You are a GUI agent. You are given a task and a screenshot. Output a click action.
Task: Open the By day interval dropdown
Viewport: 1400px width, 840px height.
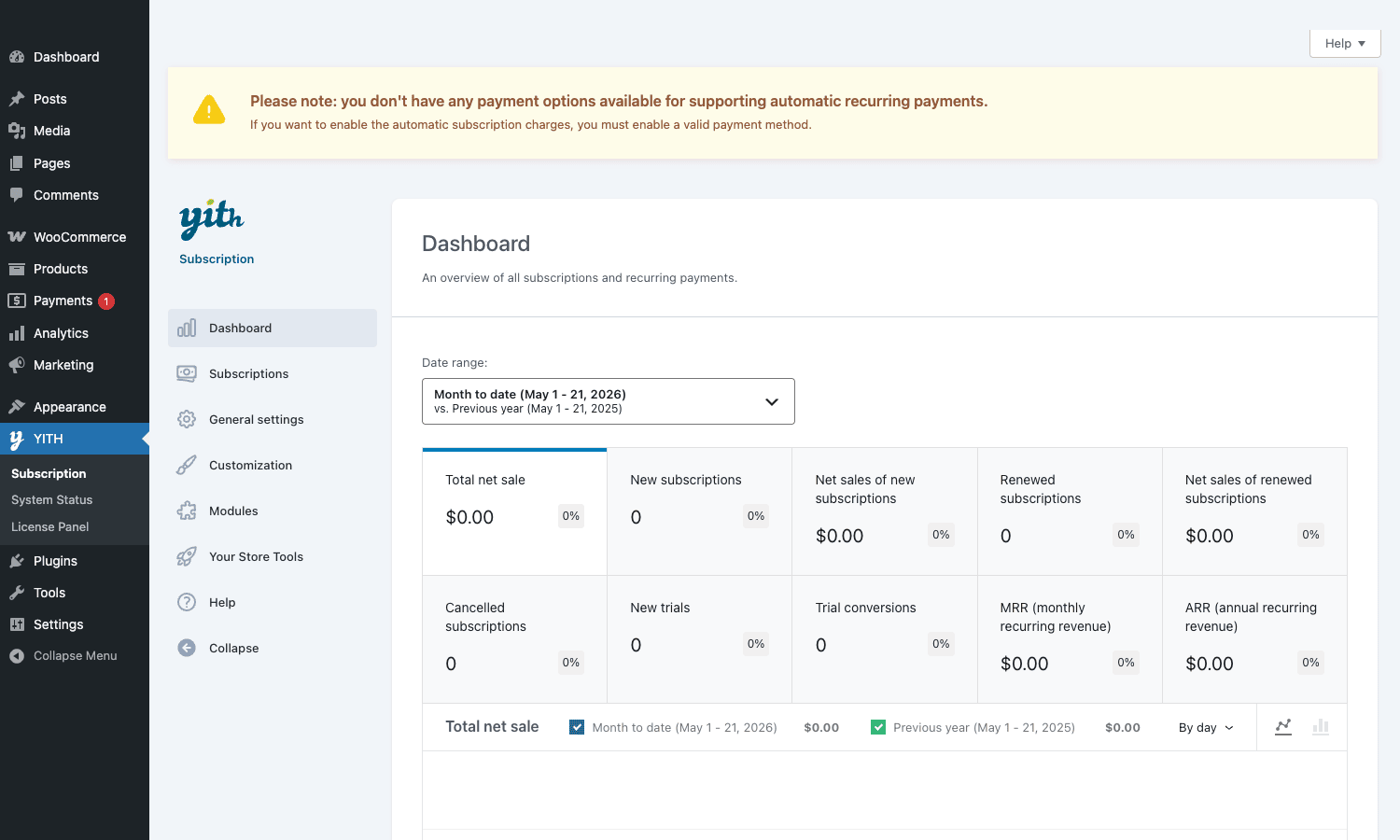pyautogui.click(x=1206, y=728)
